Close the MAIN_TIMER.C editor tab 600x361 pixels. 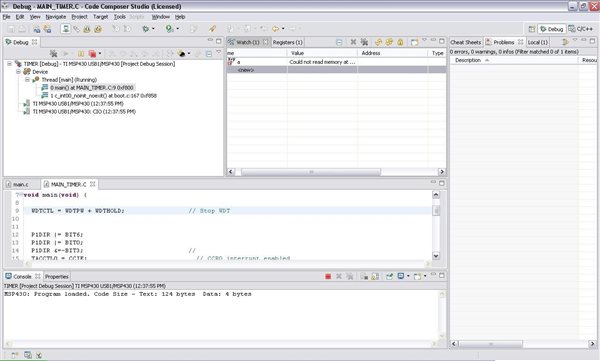point(93,184)
